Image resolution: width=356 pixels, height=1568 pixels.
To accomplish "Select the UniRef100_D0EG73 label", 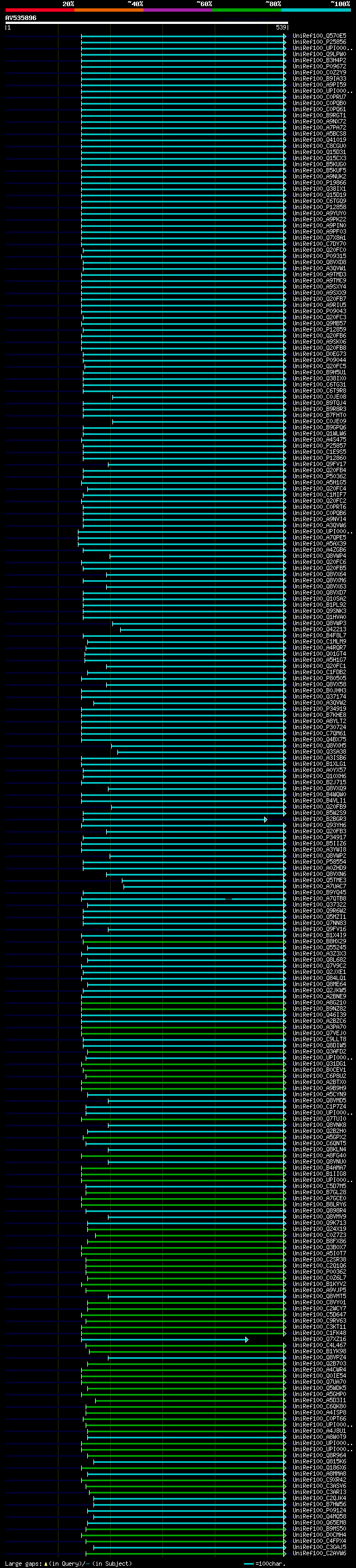I will pos(319,354).
